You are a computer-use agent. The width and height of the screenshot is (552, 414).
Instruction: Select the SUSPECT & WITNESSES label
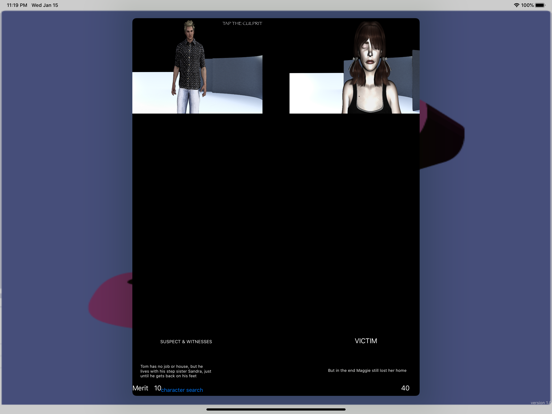186,341
